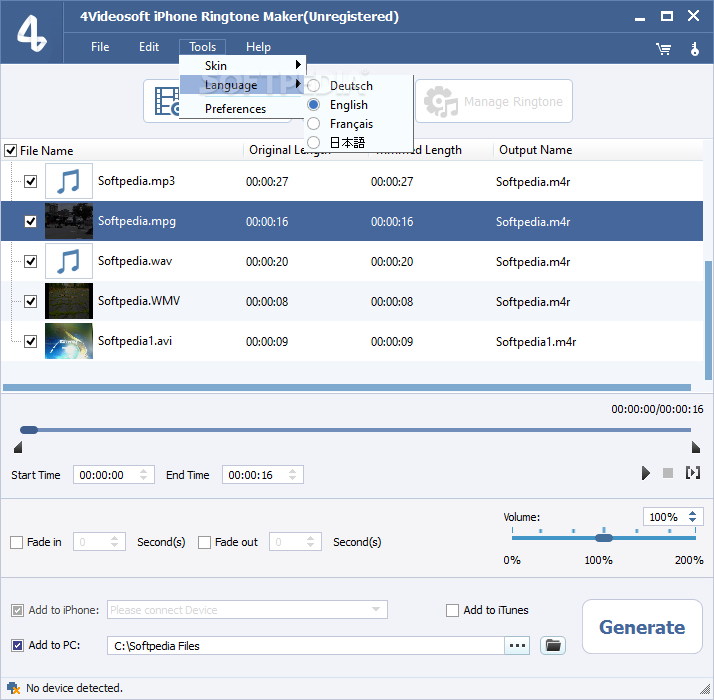Toggle the Add to PC checkbox
Viewport: 714px width, 700px height.
click(17, 645)
